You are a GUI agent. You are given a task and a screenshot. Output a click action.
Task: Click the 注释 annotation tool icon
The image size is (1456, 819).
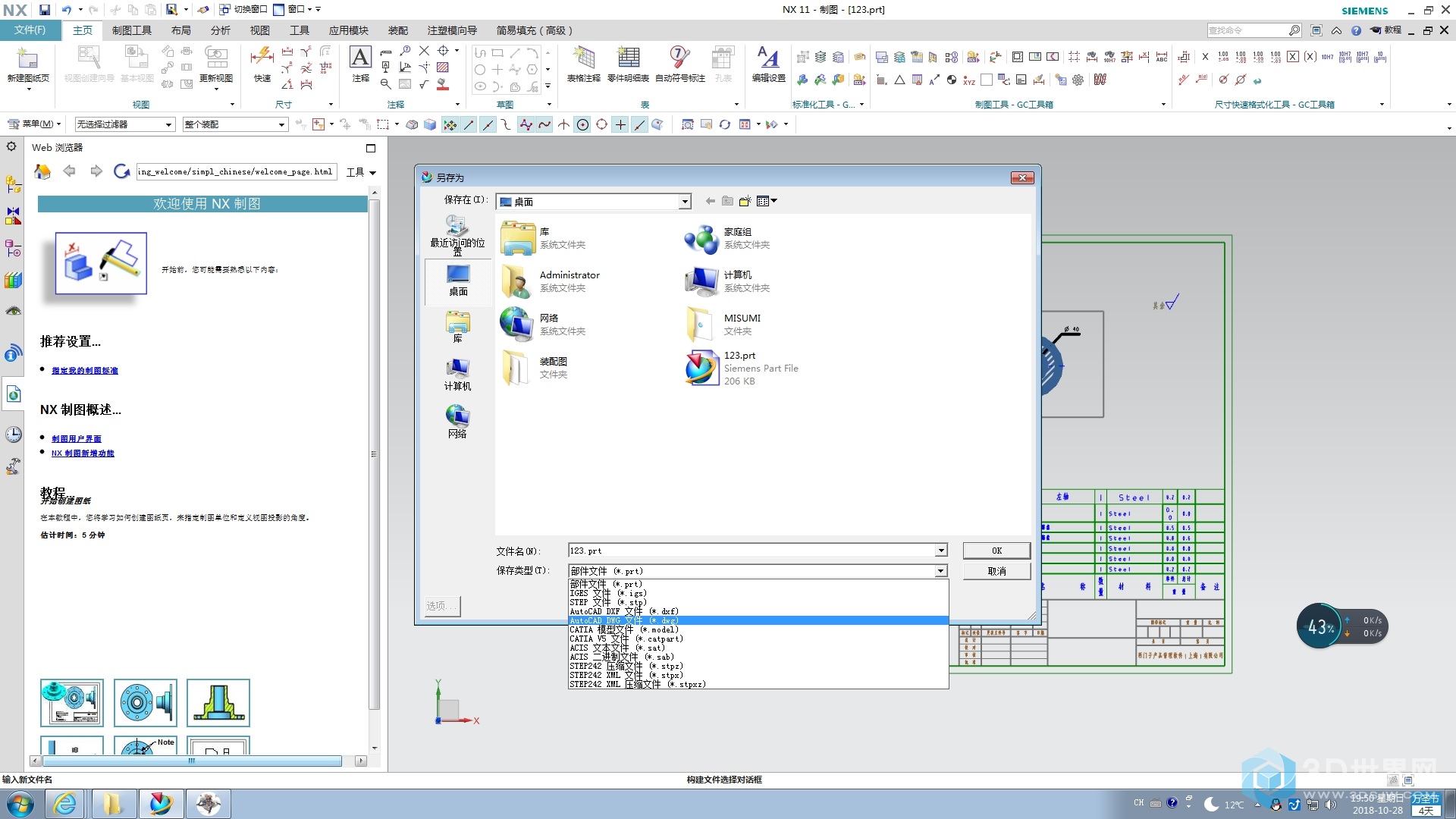tap(360, 60)
